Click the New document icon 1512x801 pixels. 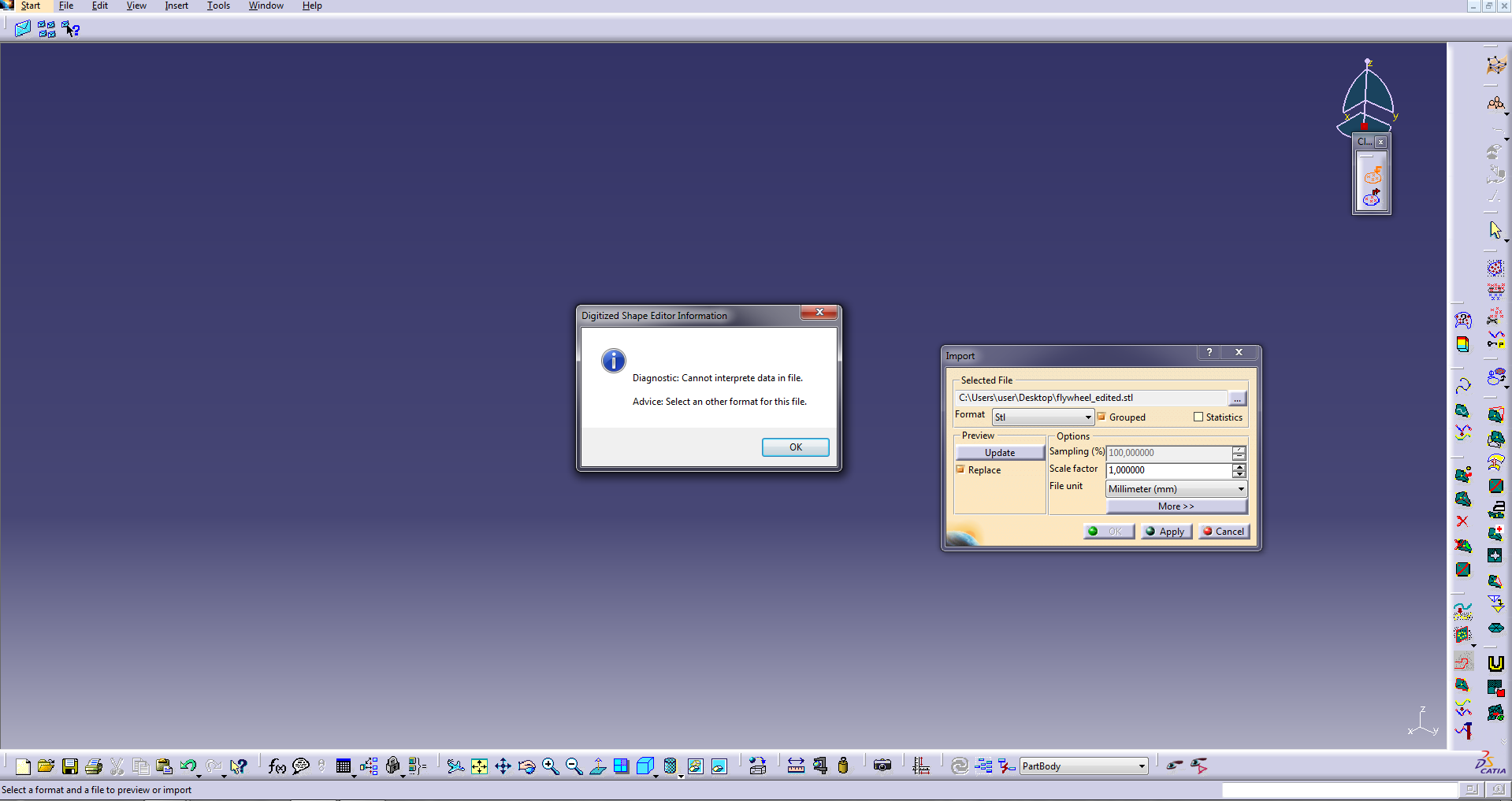tap(23, 766)
